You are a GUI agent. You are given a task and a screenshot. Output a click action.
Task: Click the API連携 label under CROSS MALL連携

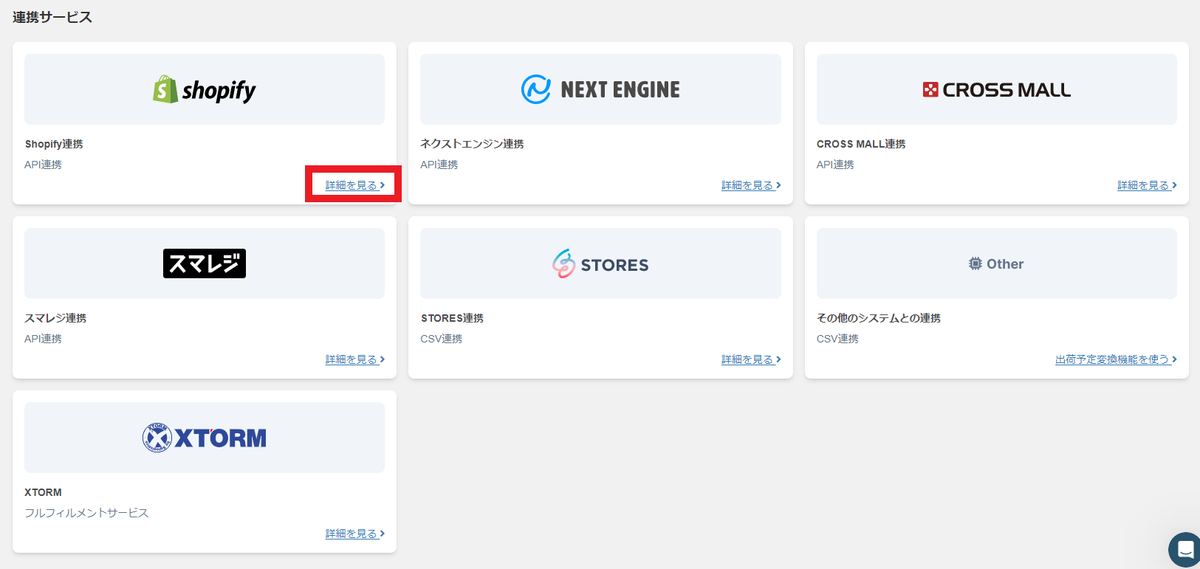[x=835, y=164]
